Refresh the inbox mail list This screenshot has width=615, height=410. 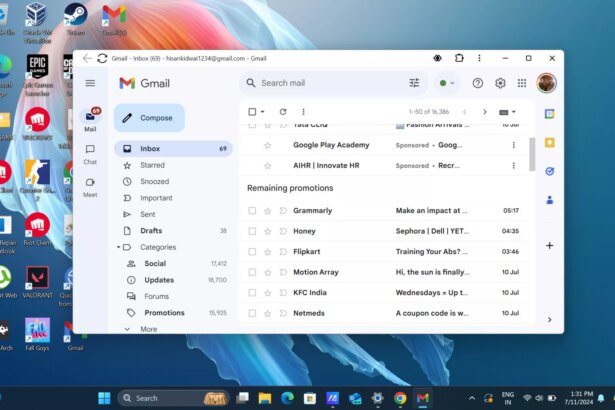click(283, 112)
